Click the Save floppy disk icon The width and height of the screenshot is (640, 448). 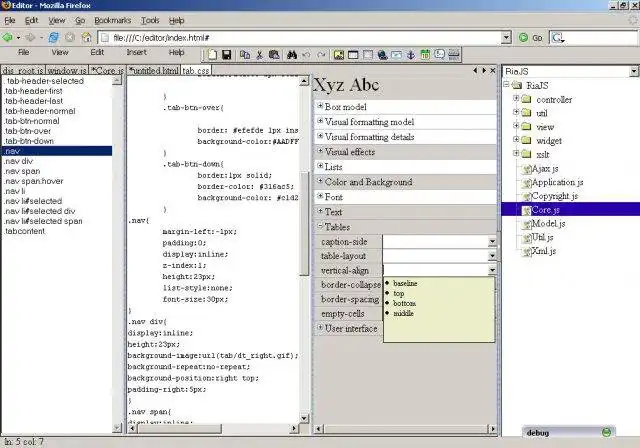coord(227,54)
